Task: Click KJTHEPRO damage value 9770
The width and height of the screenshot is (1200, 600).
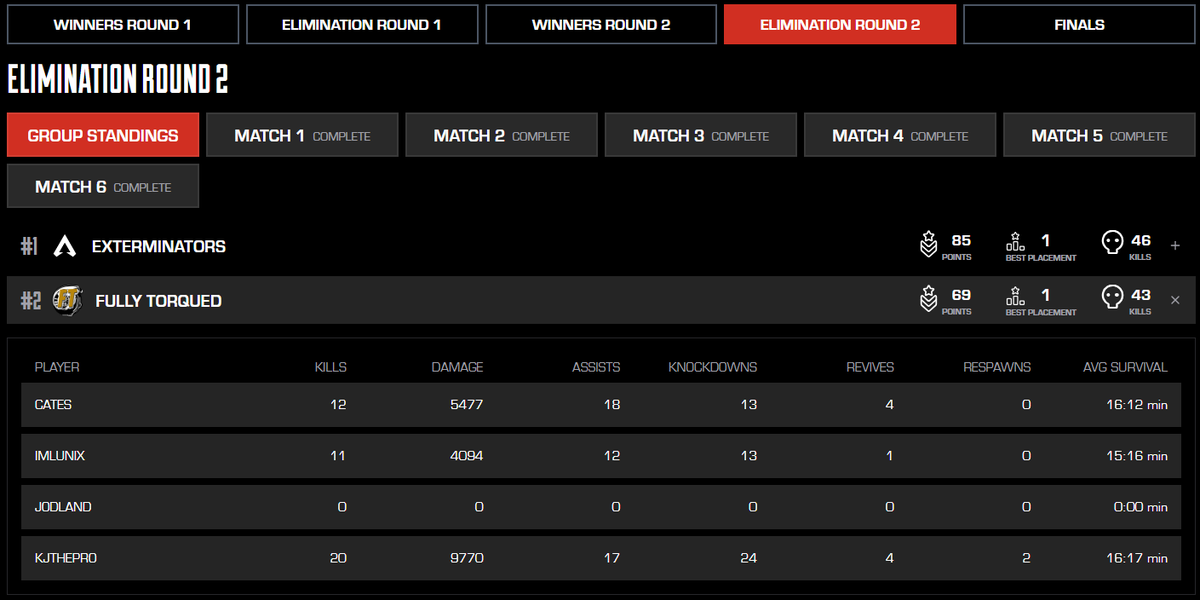Action: tap(466, 558)
